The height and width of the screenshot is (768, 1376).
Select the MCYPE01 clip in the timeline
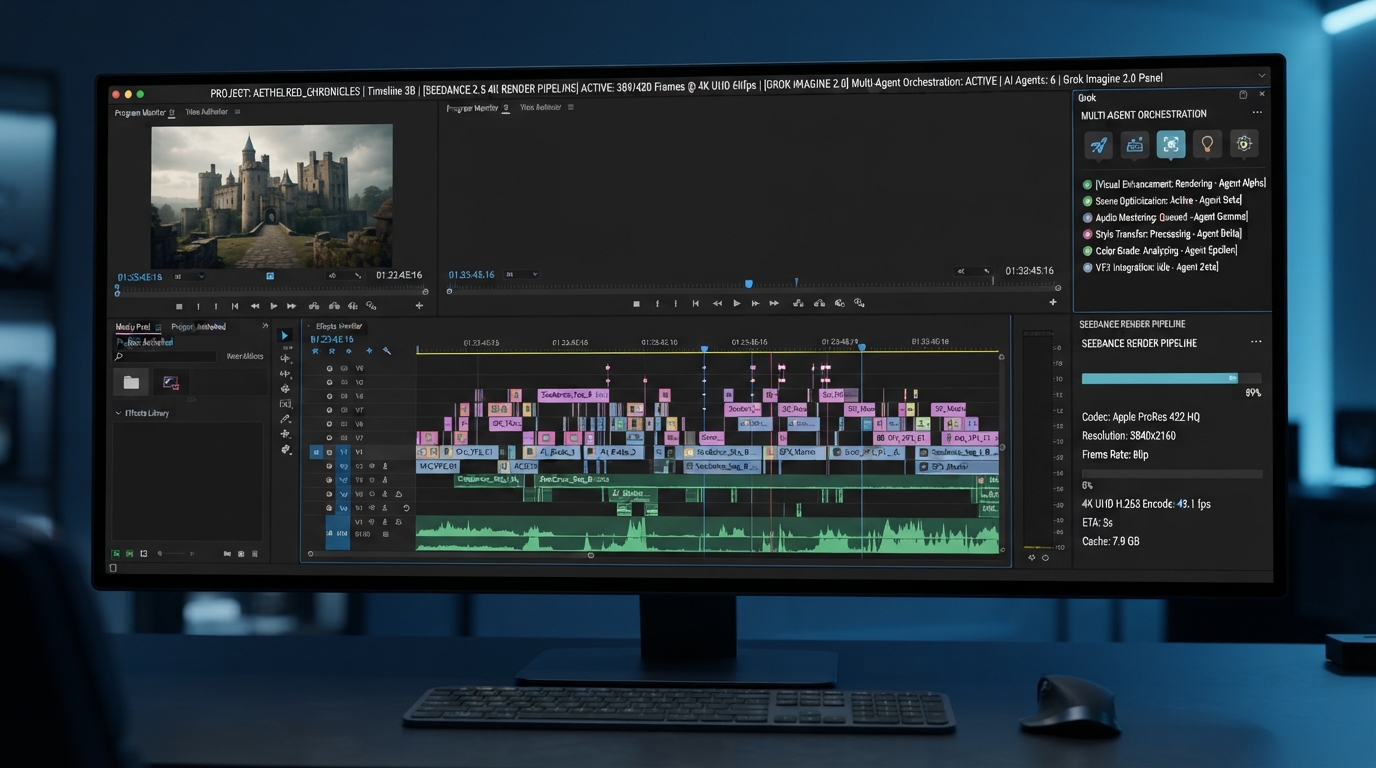(x=438, y=467)
